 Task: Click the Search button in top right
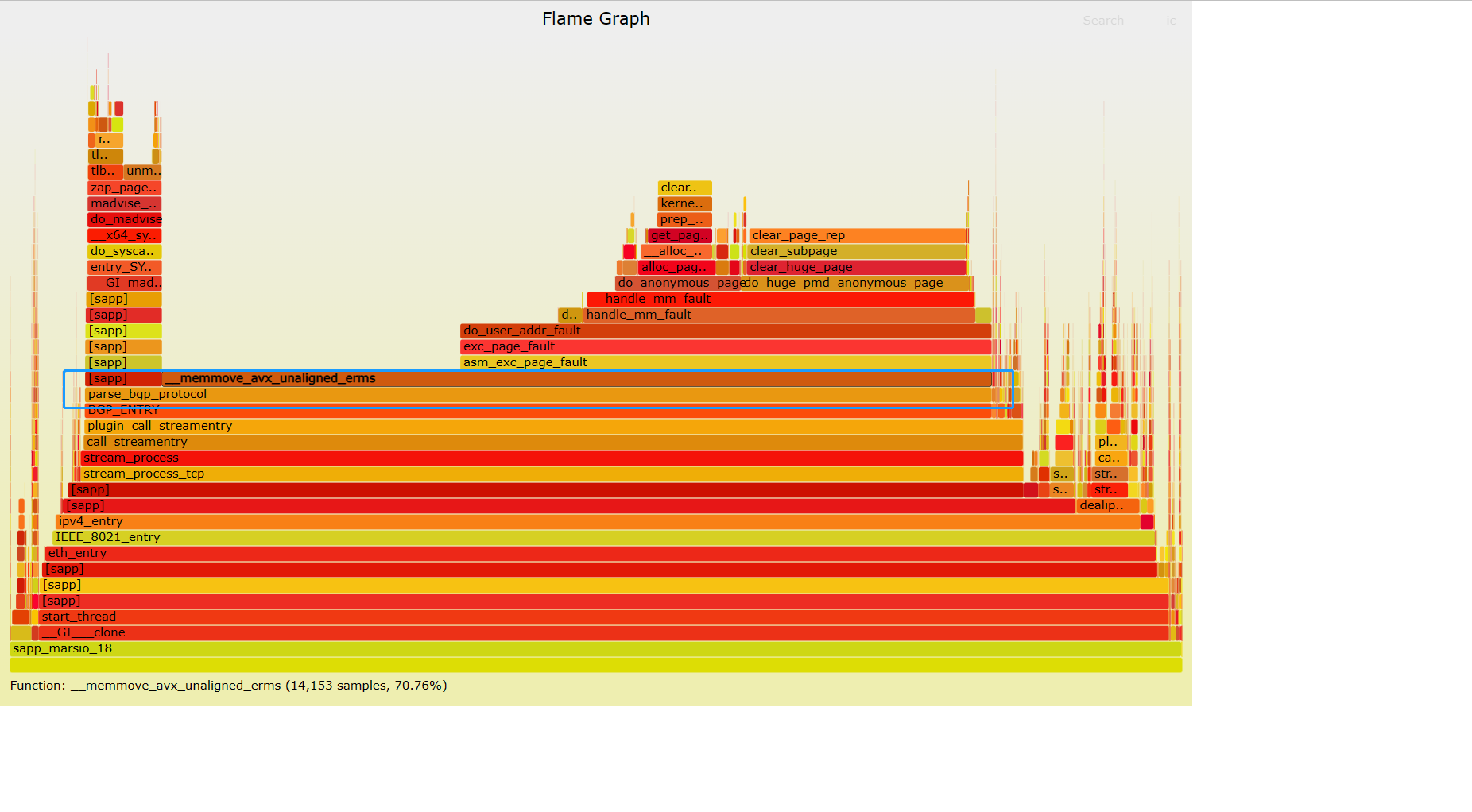pos(1102,21)
